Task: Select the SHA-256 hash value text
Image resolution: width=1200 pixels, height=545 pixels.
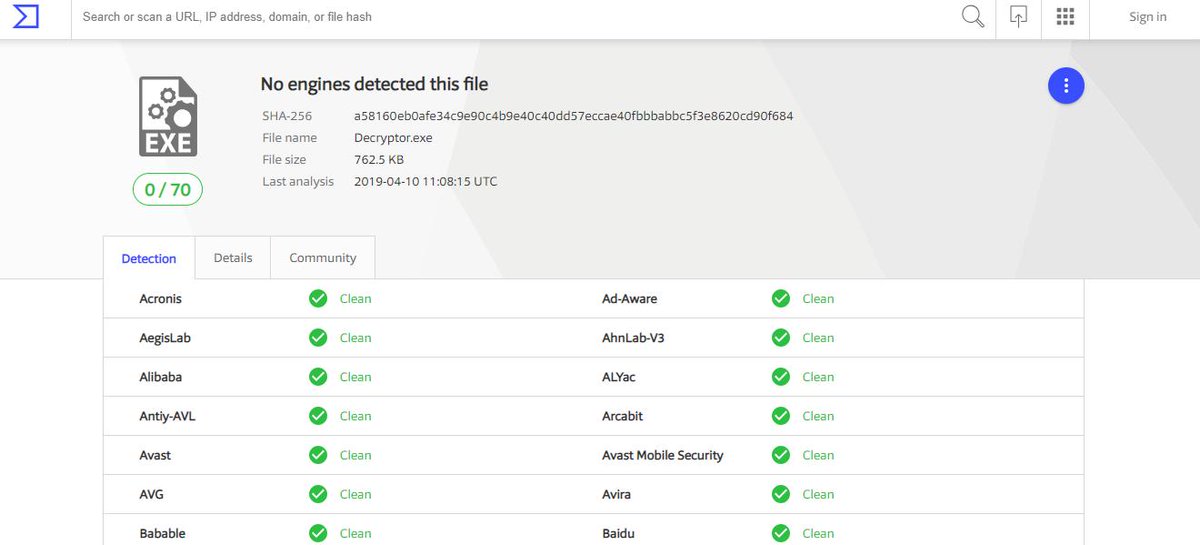Action: coord(573,116)
